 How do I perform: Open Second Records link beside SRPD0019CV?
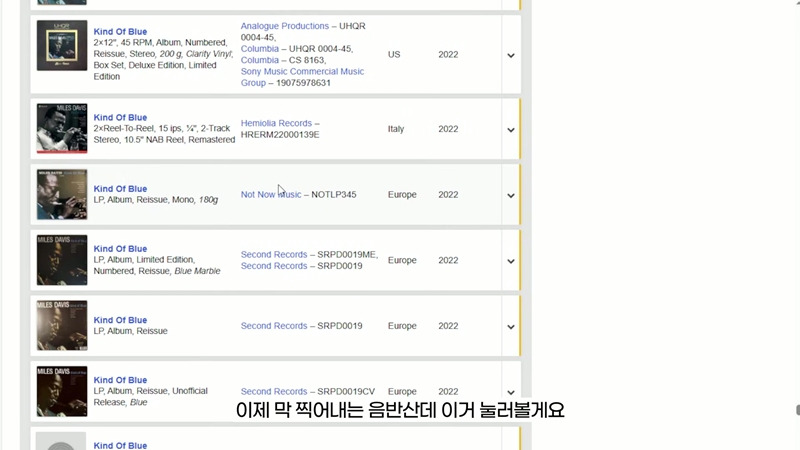(x=274, y=392)
